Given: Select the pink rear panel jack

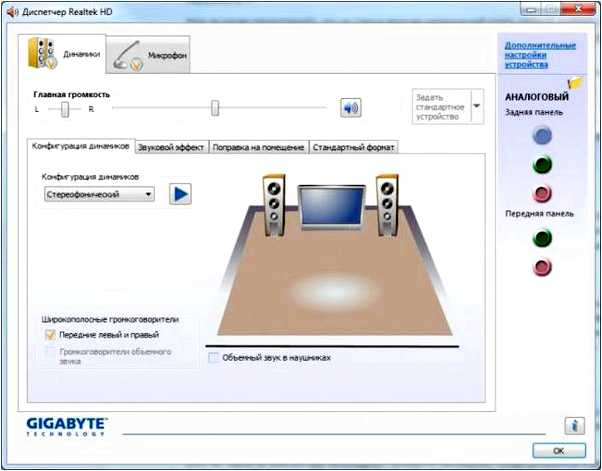Looking at the screenshot, I should coord(542,193).
